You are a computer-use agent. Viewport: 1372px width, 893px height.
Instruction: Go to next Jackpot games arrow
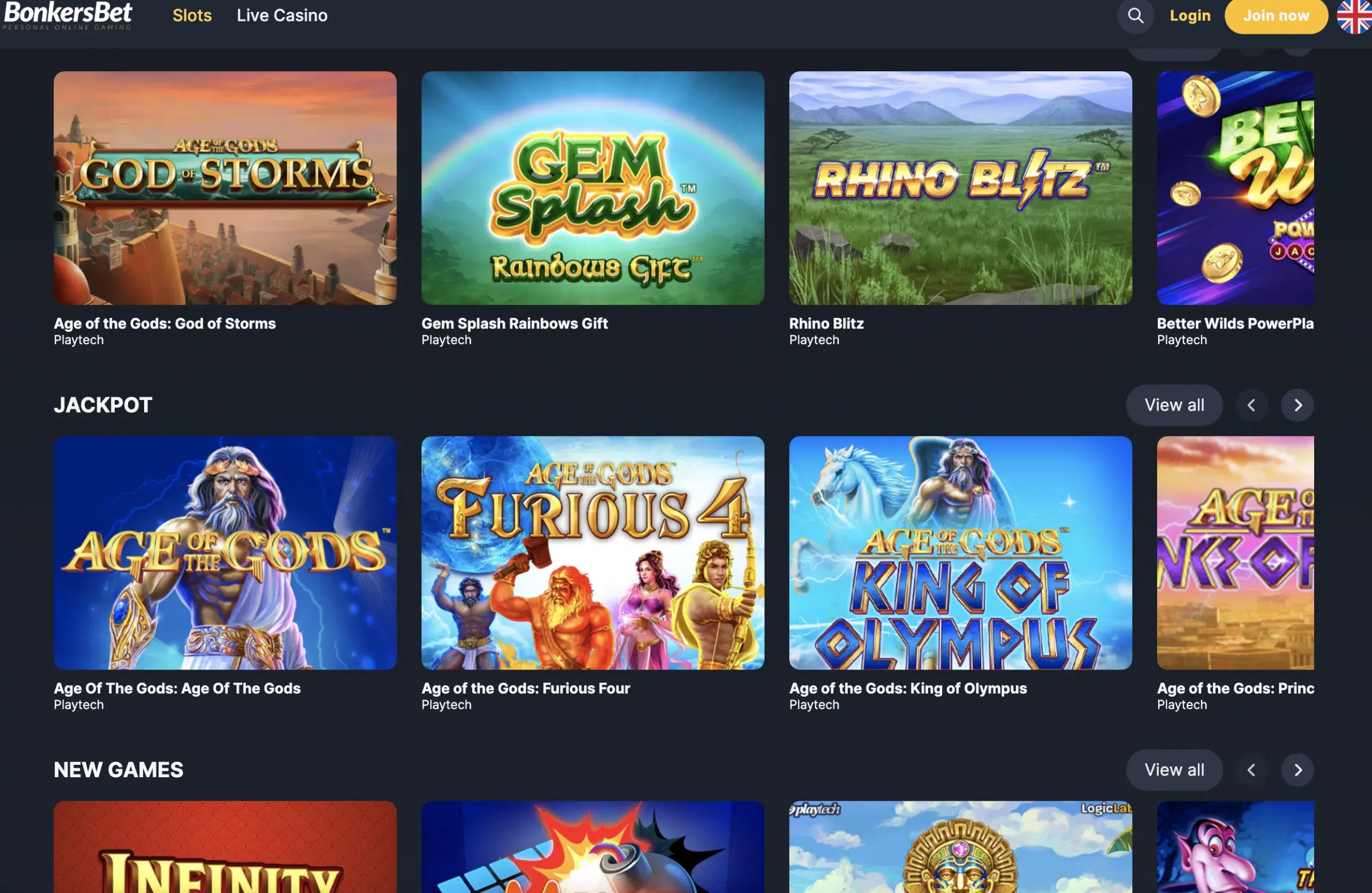pyautogui.click(x=1297, y=405)
